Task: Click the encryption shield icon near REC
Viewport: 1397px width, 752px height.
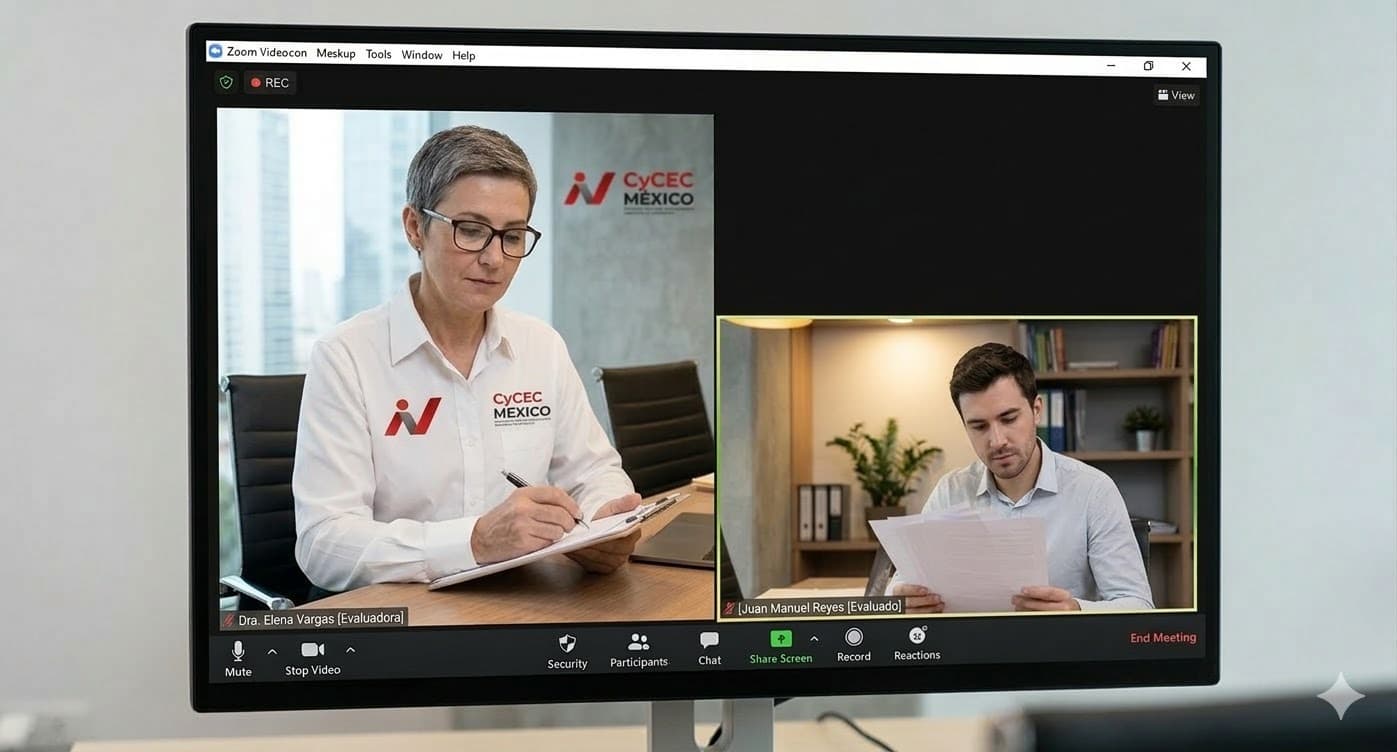Action: pos(225,81)
